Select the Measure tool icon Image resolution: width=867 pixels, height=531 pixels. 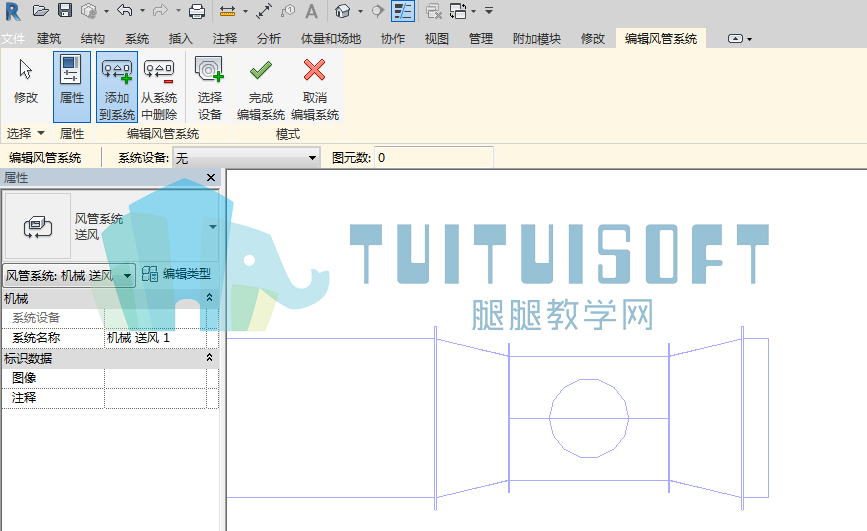(227, 11)
